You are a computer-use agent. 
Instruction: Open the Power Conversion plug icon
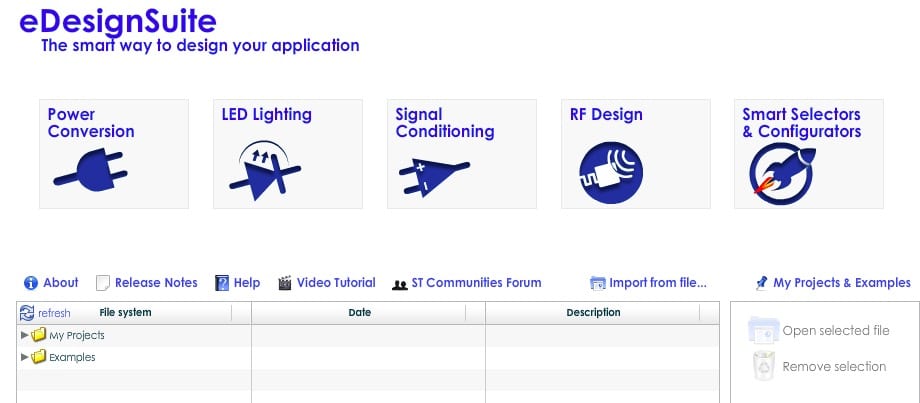91,174
